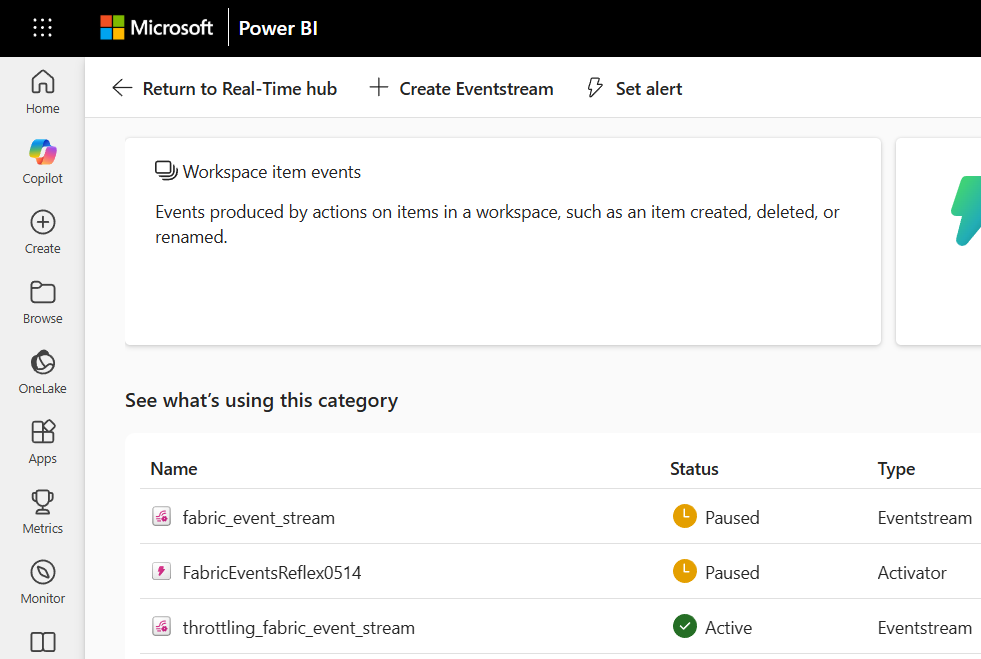Open Metrics trophy icon
Screen dimensions: 981x659
pyautogui.click(x=42, y=511)
